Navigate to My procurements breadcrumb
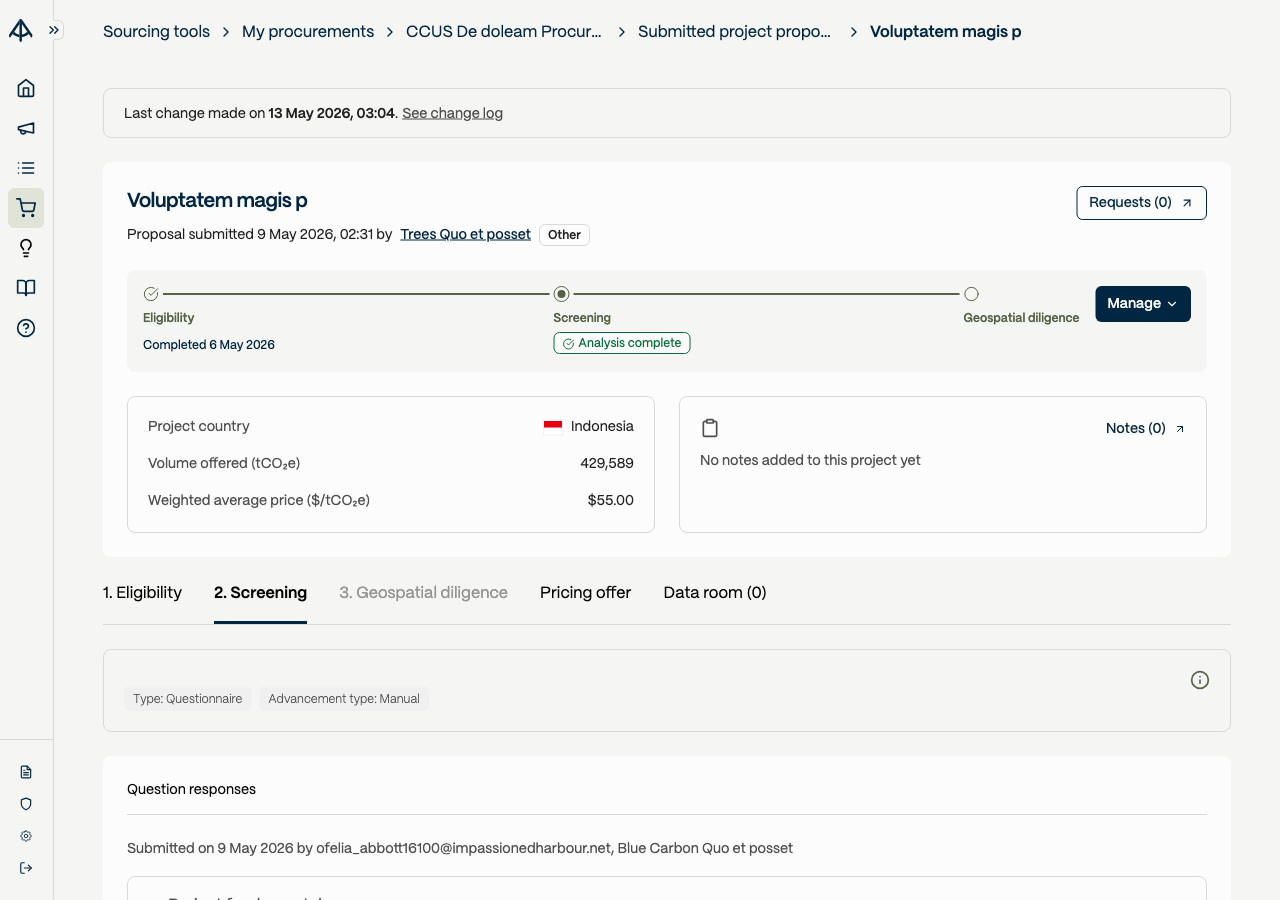Image resolution: width=1280 pixels, height=900 pixels. (308, 31)
